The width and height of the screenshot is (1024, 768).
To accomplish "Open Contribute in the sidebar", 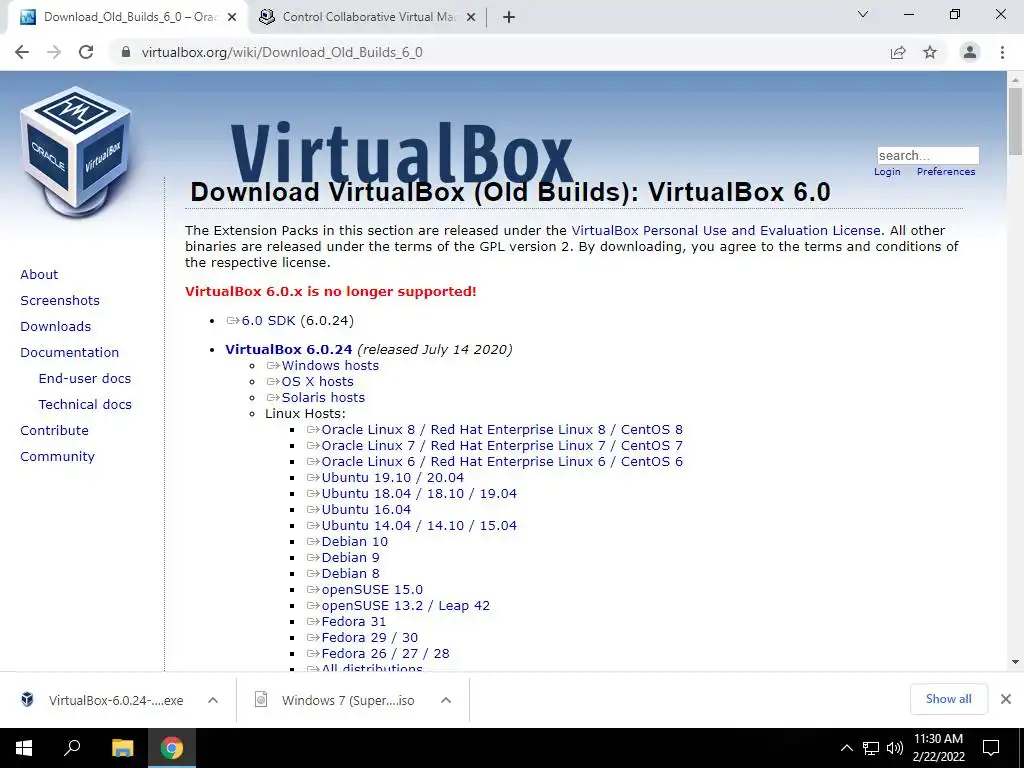I will pyautogui.click(x=54, y=430).
